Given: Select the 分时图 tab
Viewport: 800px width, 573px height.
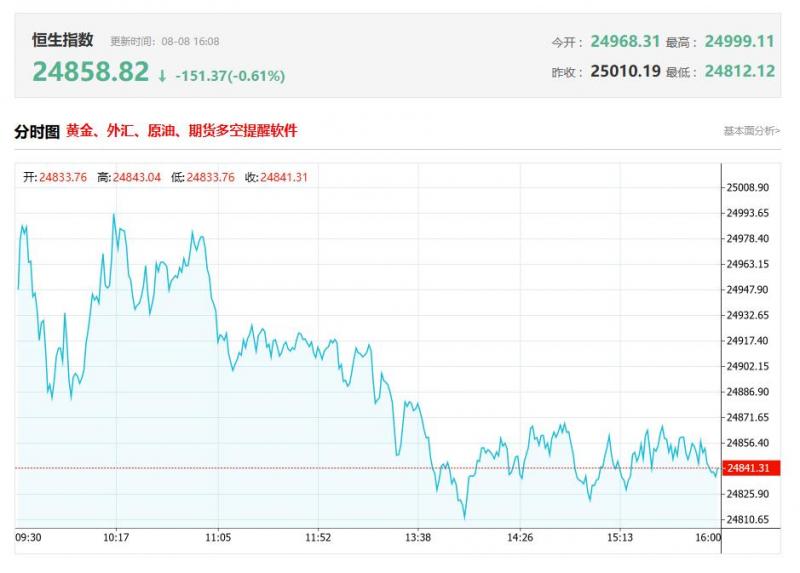Looking at the screenshot, I should click(37, 132).
